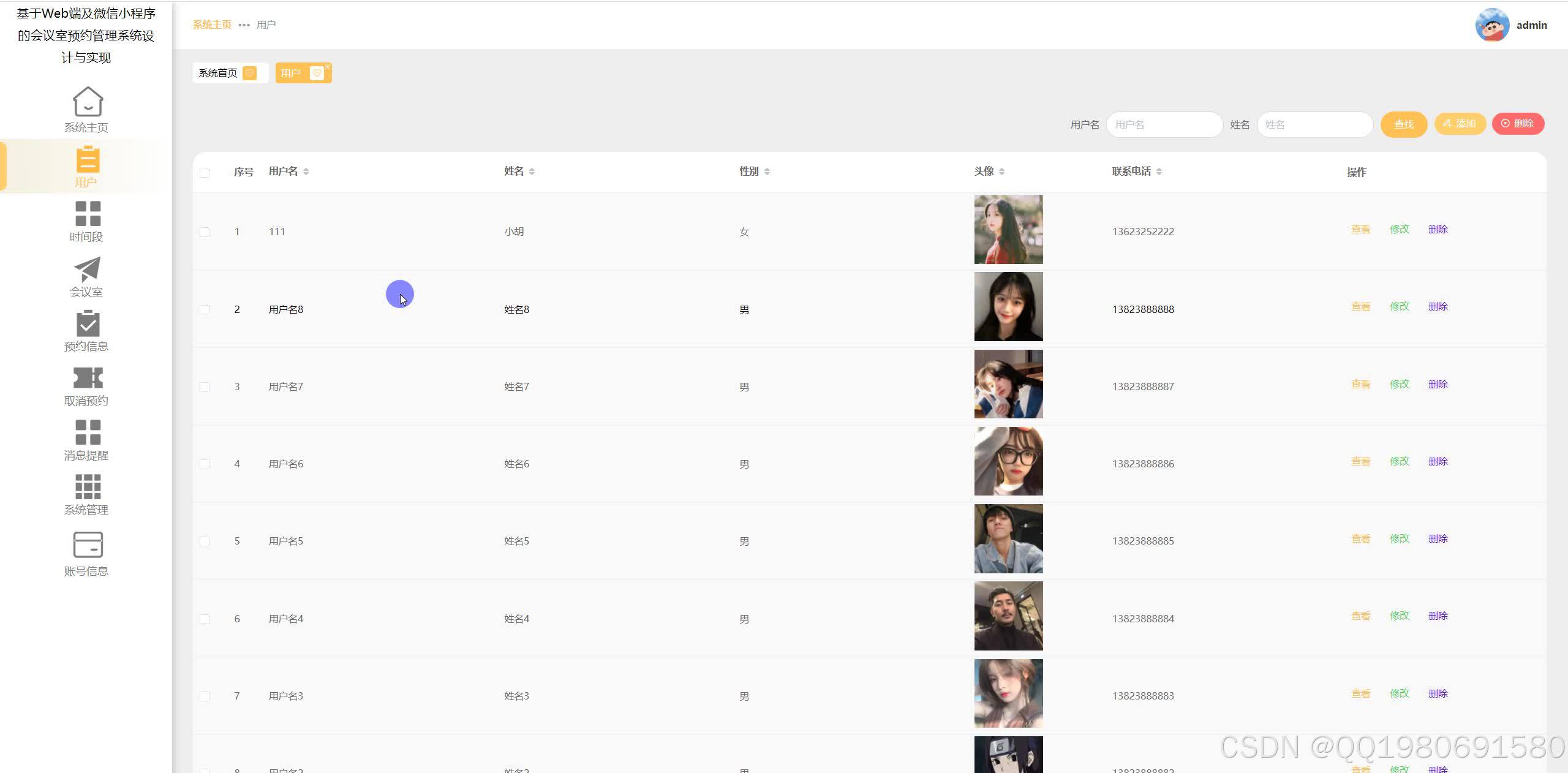Click the 消息提醒 sidebar icon

pos(88,432)
